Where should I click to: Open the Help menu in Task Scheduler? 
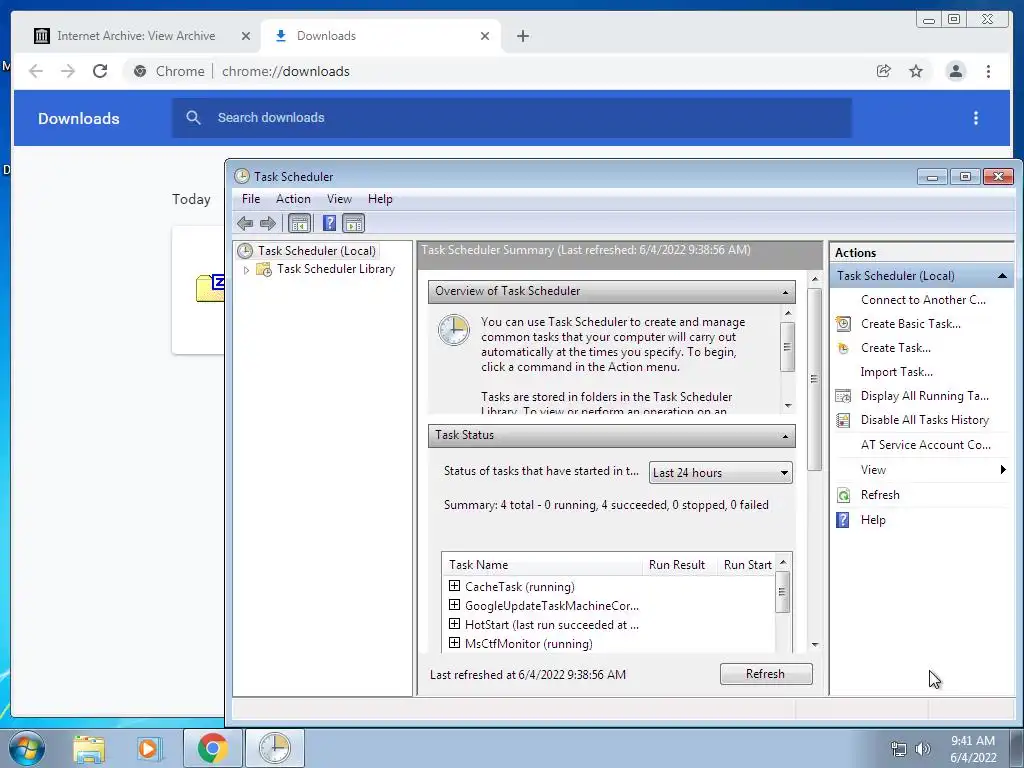(x=380, y=199)
